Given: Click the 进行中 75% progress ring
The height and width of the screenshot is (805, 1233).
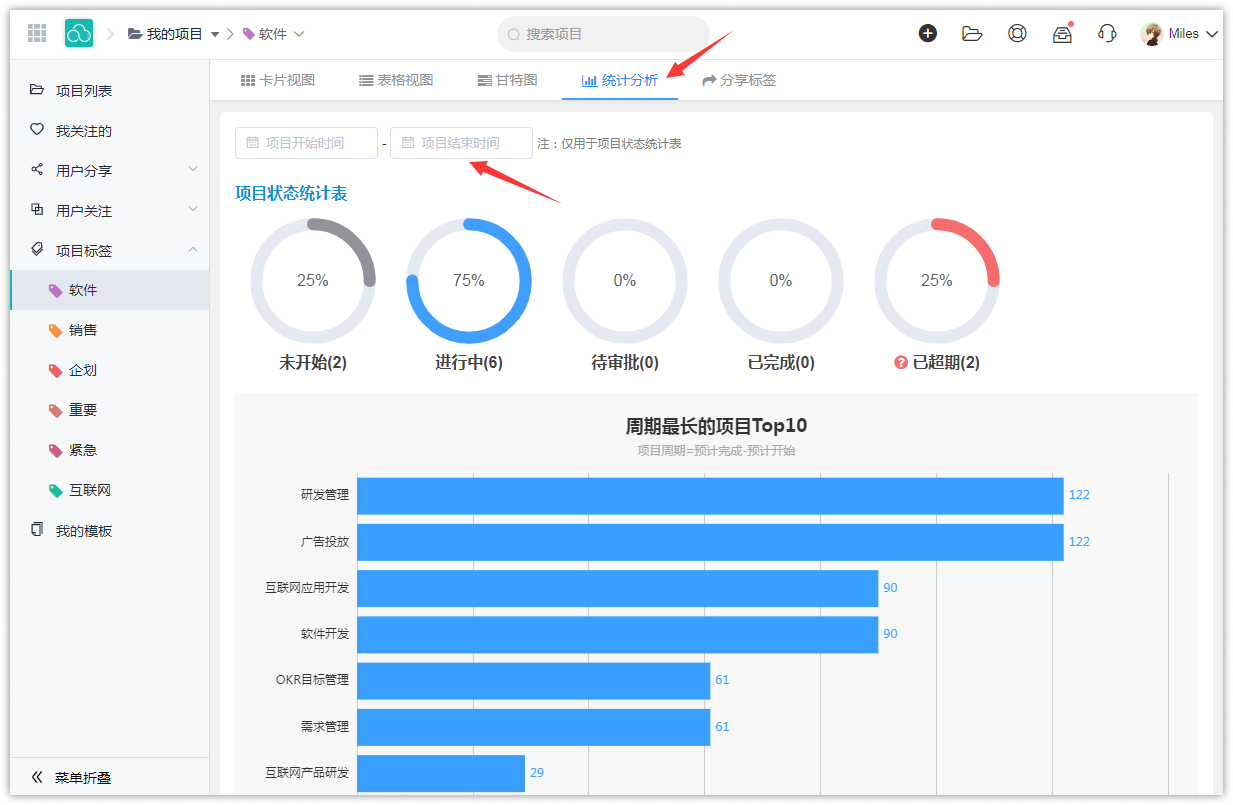Looking at the screenshot, I should tap(469, 281).
